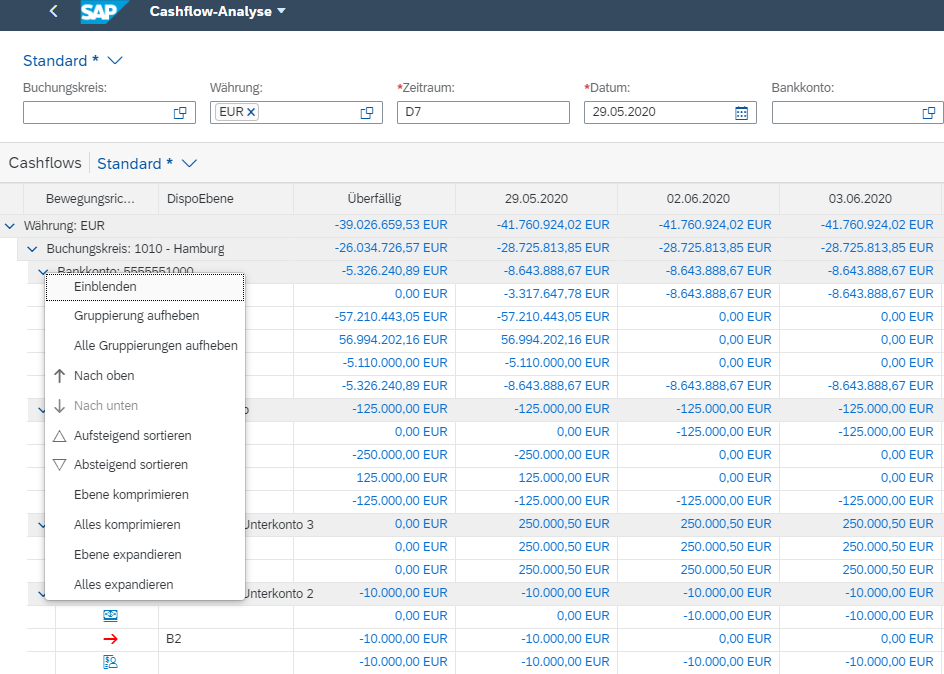944x674 pixels.
Task: Open value help for Bankkonto field
Action: (x=928, y=113)
